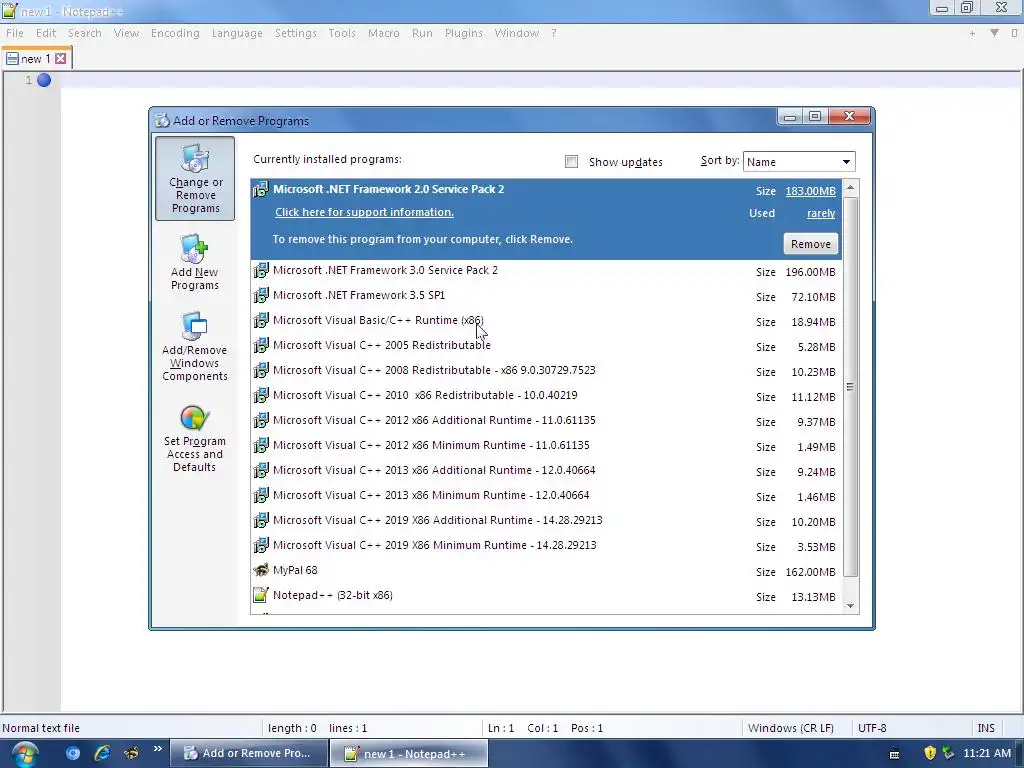1024x768 pixels.
Task: Click the plus icon at Notepad++ menu bar right
Action: click(x=972, y=33)
